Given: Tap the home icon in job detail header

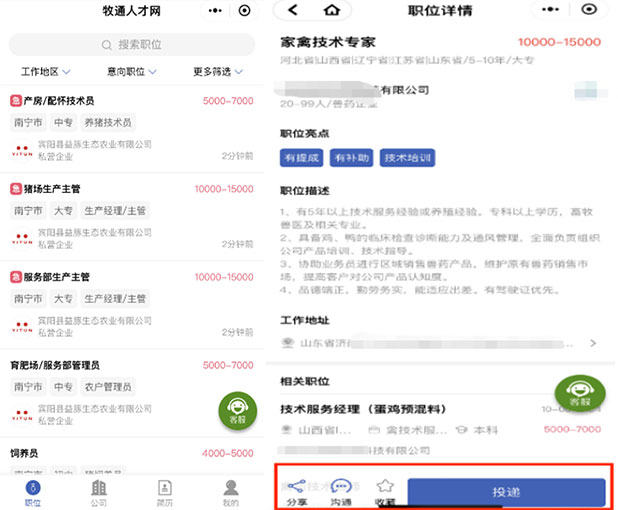Looking at the screenshot, I should pyautogui.click(x=332, y=10).
